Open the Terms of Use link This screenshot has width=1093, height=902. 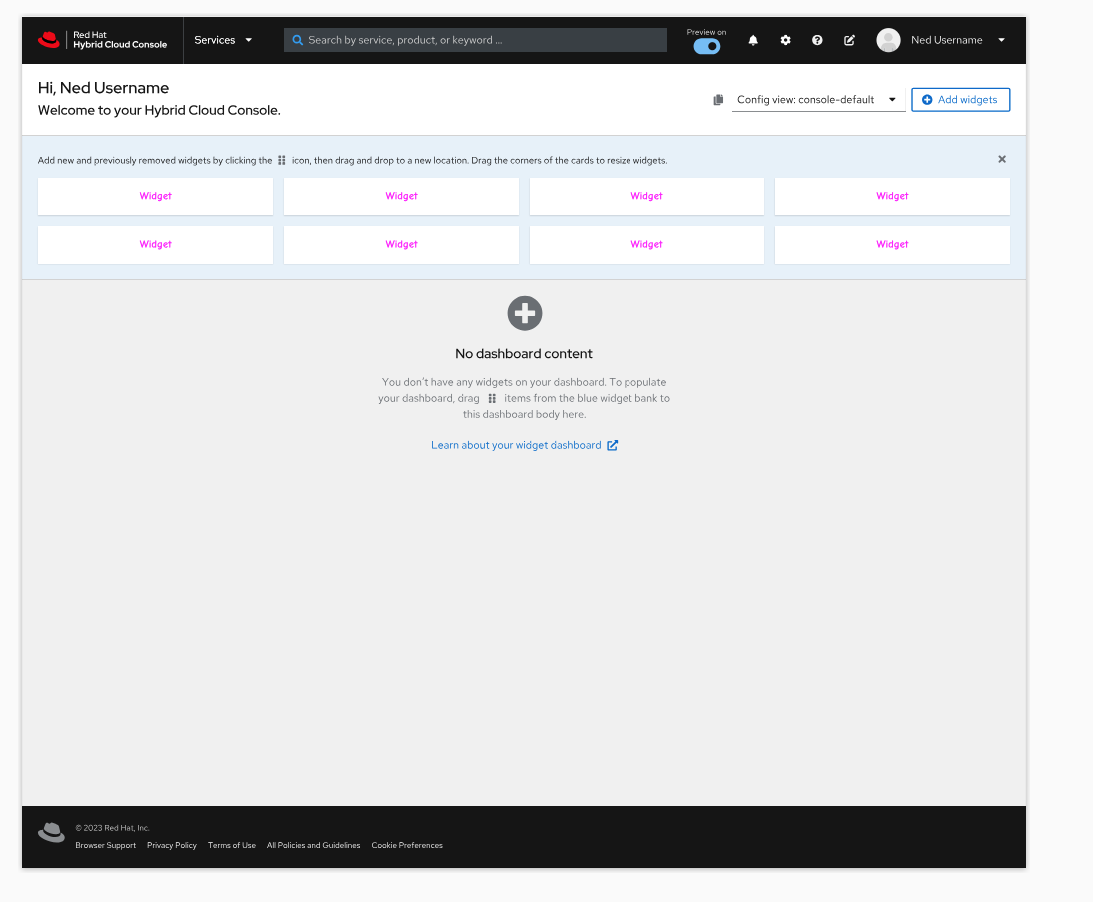click(x=232, y=846)
